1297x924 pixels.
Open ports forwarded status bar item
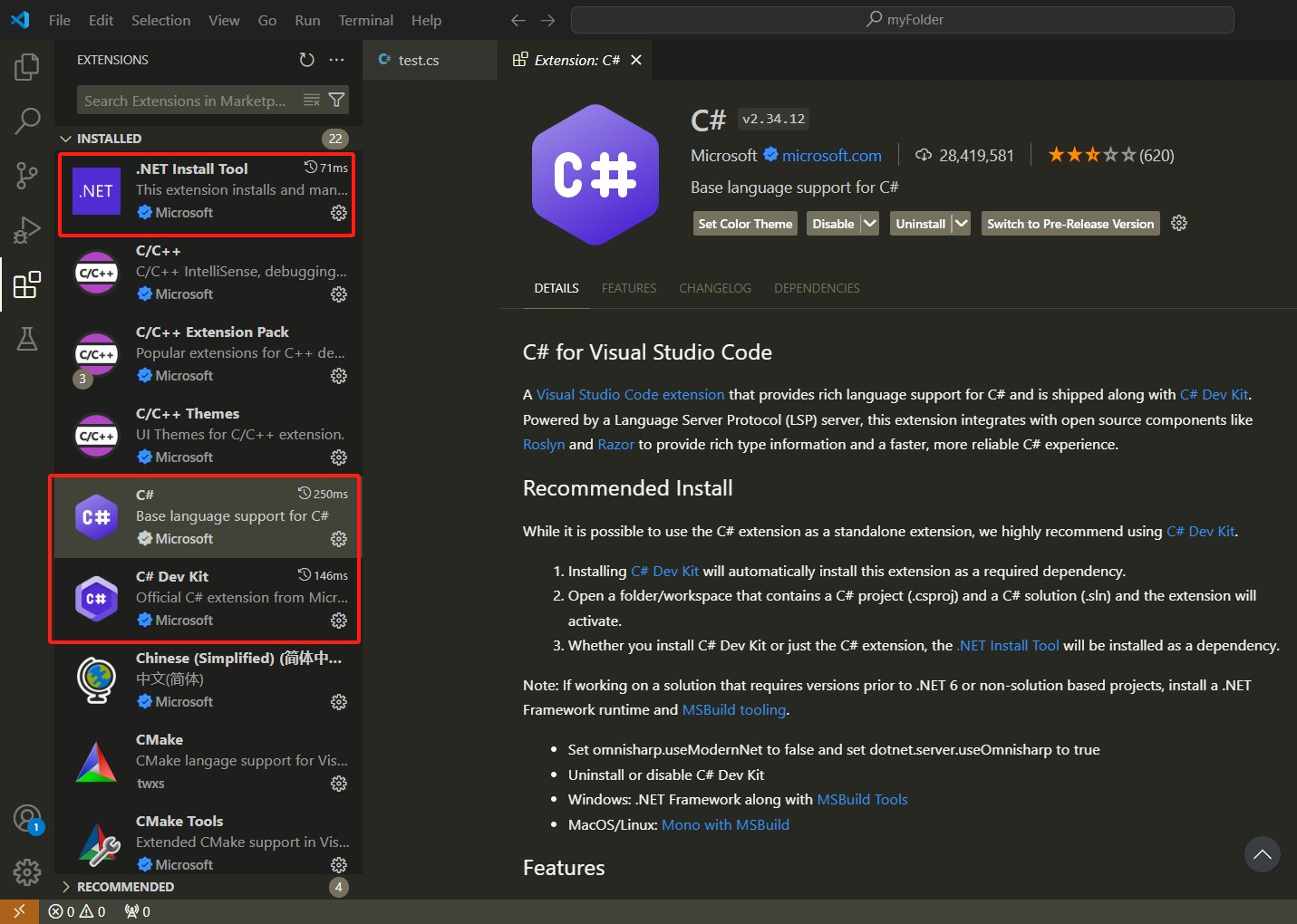click(x=138, y=911)
